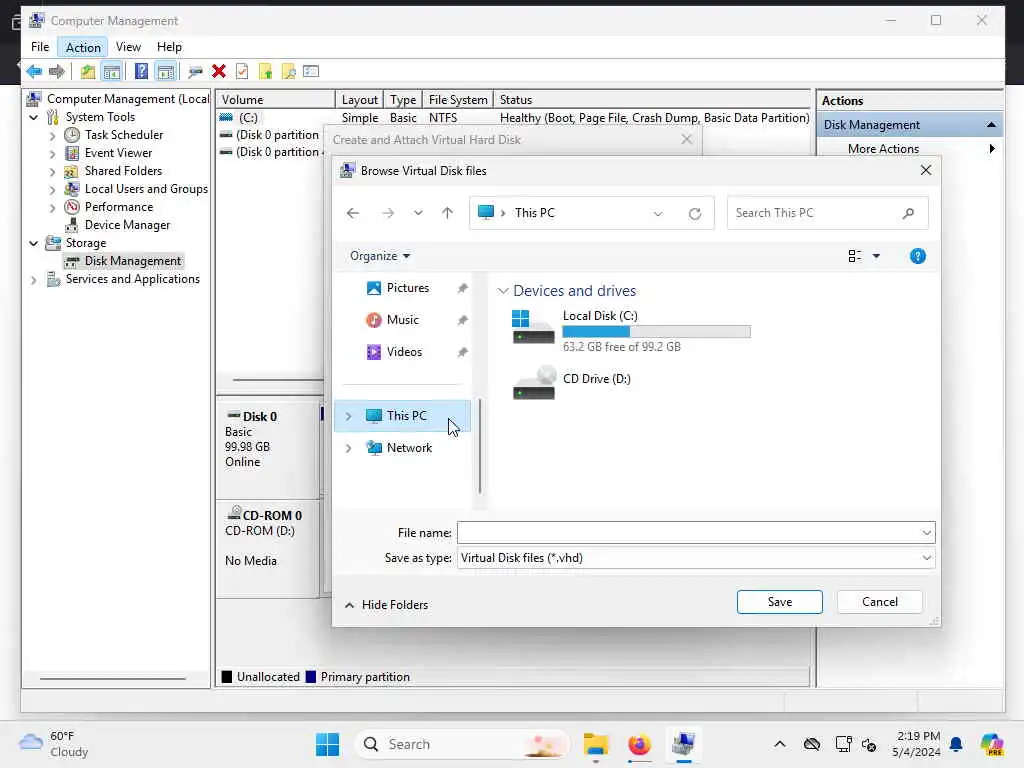Click the forward arrow in Browse dialog
The image size is (1024, 768).
pos(388,213)
